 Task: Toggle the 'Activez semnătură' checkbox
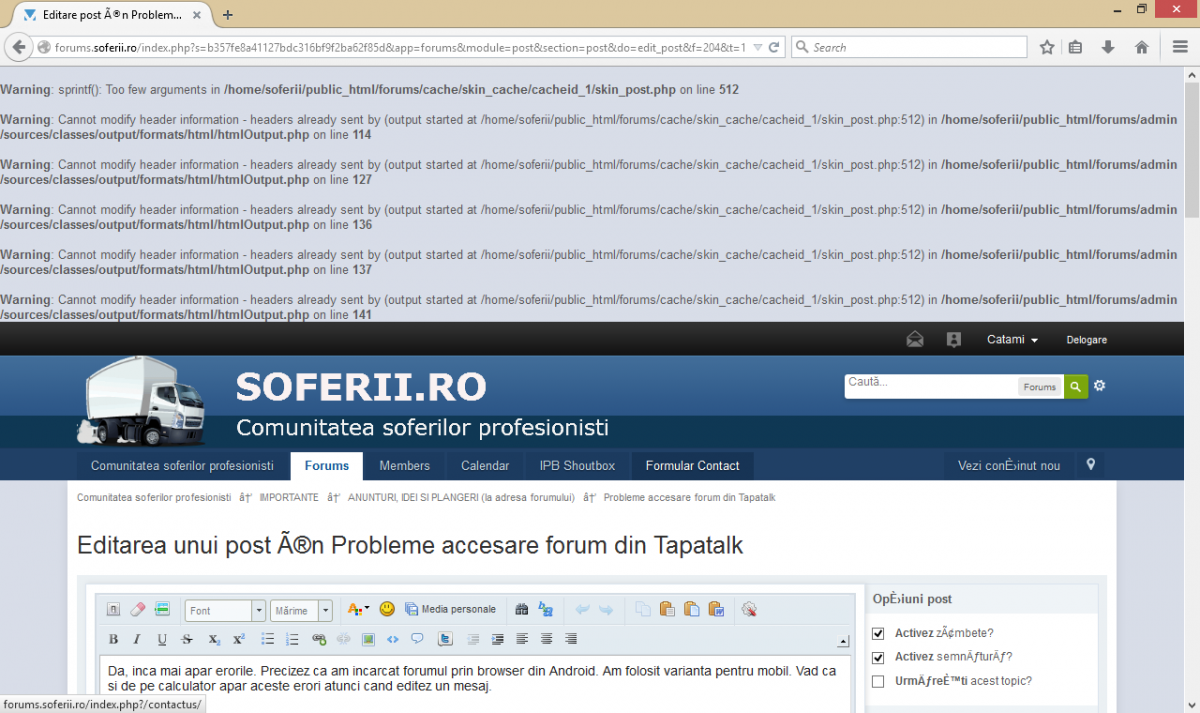pos(878,657)
